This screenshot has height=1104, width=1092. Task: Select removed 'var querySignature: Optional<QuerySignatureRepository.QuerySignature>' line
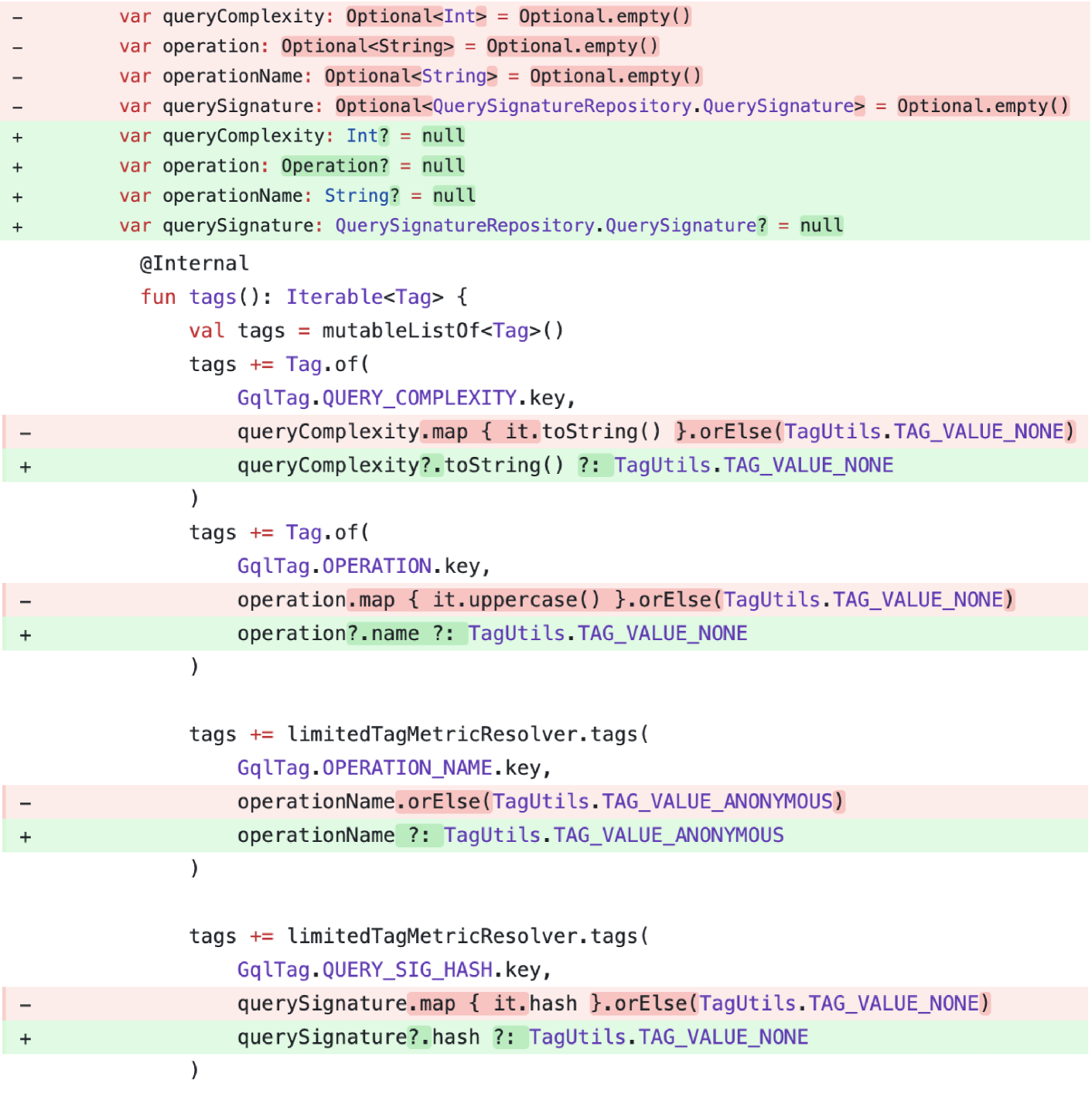coord(545,106)
